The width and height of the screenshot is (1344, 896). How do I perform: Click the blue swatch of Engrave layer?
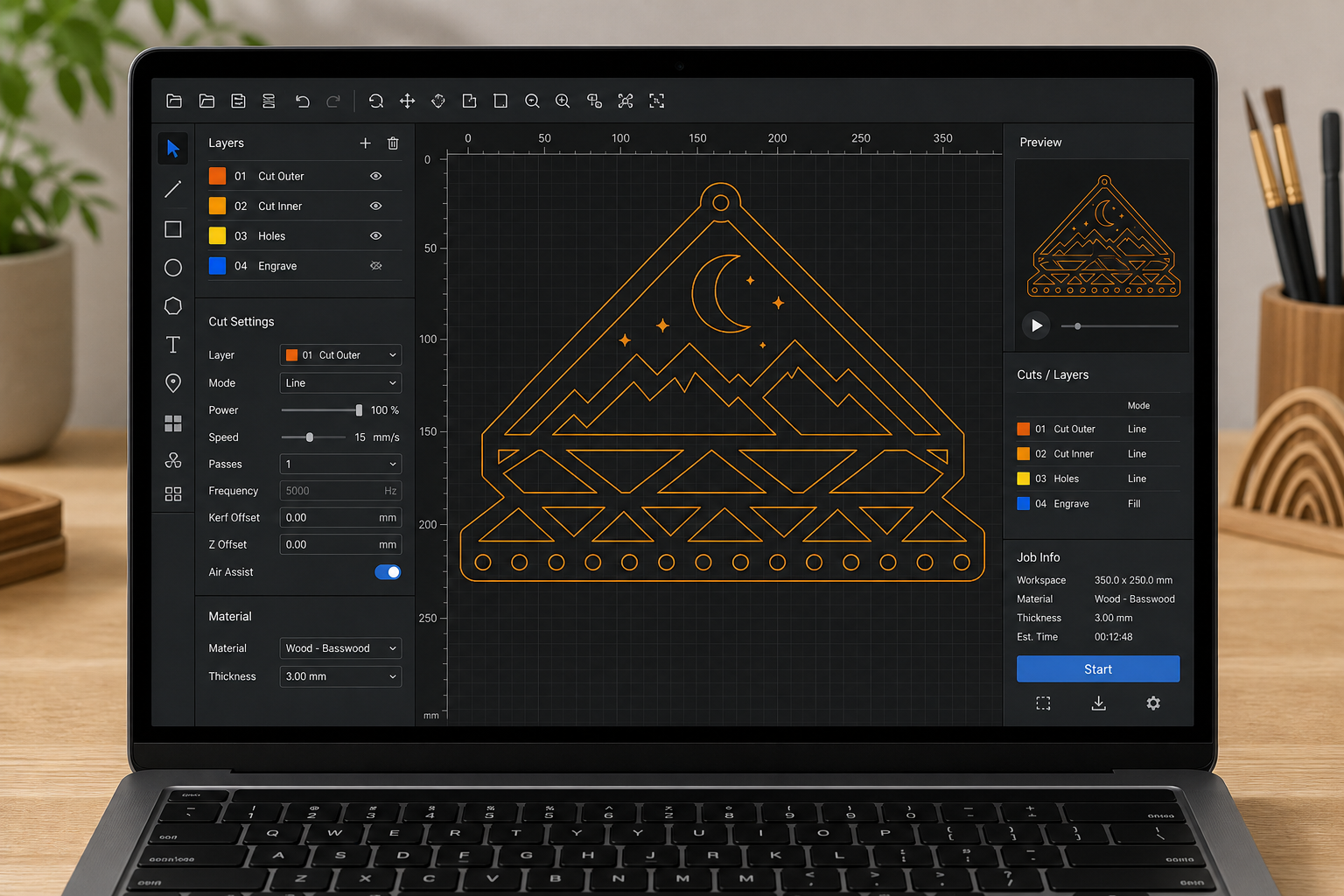[217, 265]
